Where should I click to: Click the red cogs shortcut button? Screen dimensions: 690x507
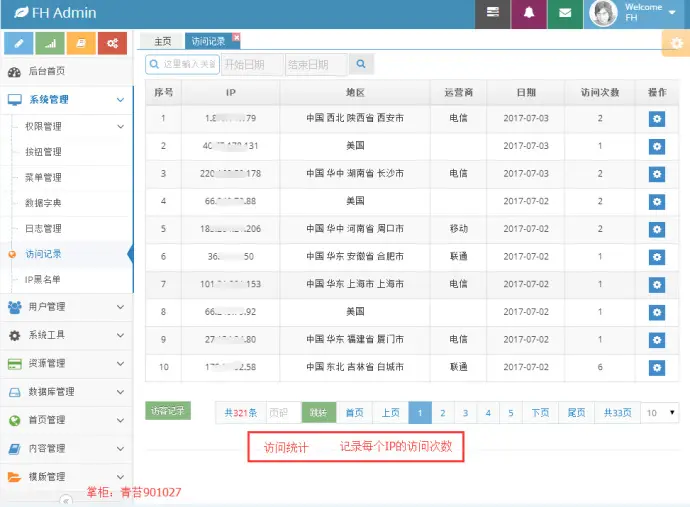(112, 43)
